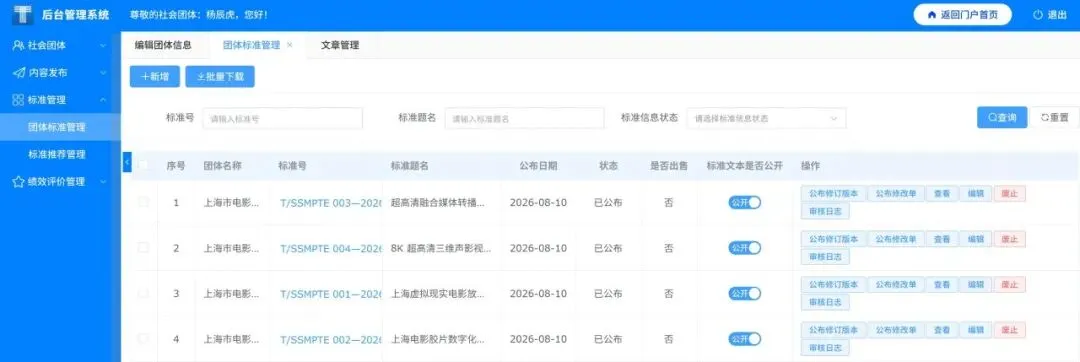Collapse sidebar with the blue arrow handle
The height and width of the screenshot is (362, 1080).
pos(126,162)
